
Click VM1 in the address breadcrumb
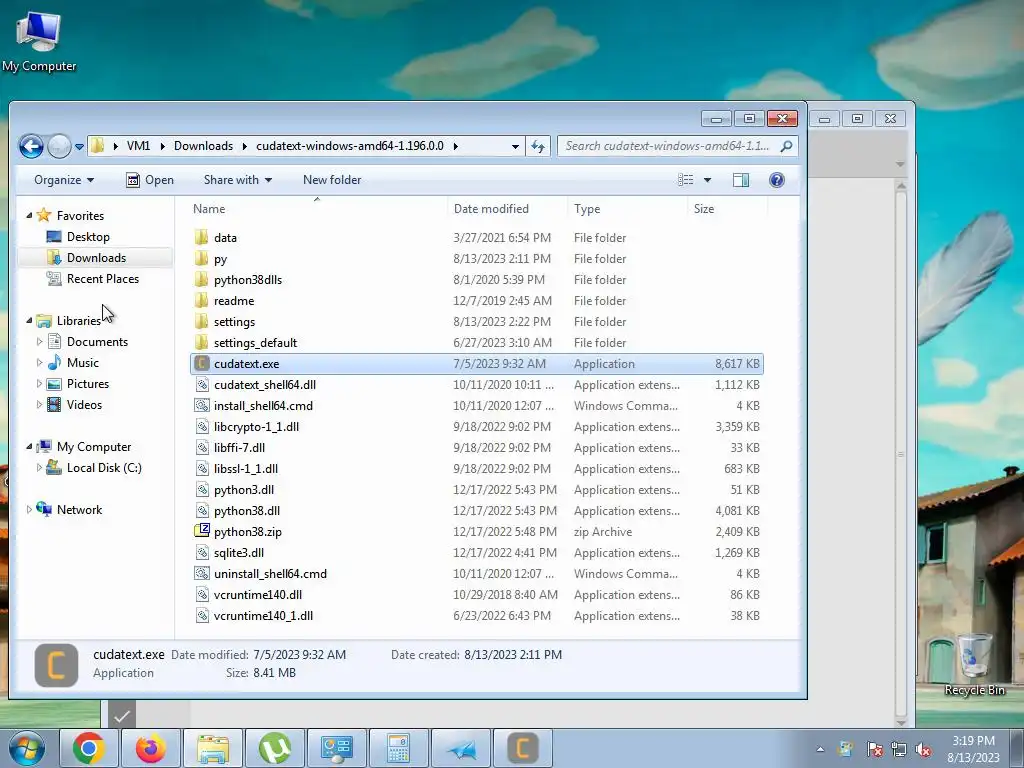(x=138, y=146)
